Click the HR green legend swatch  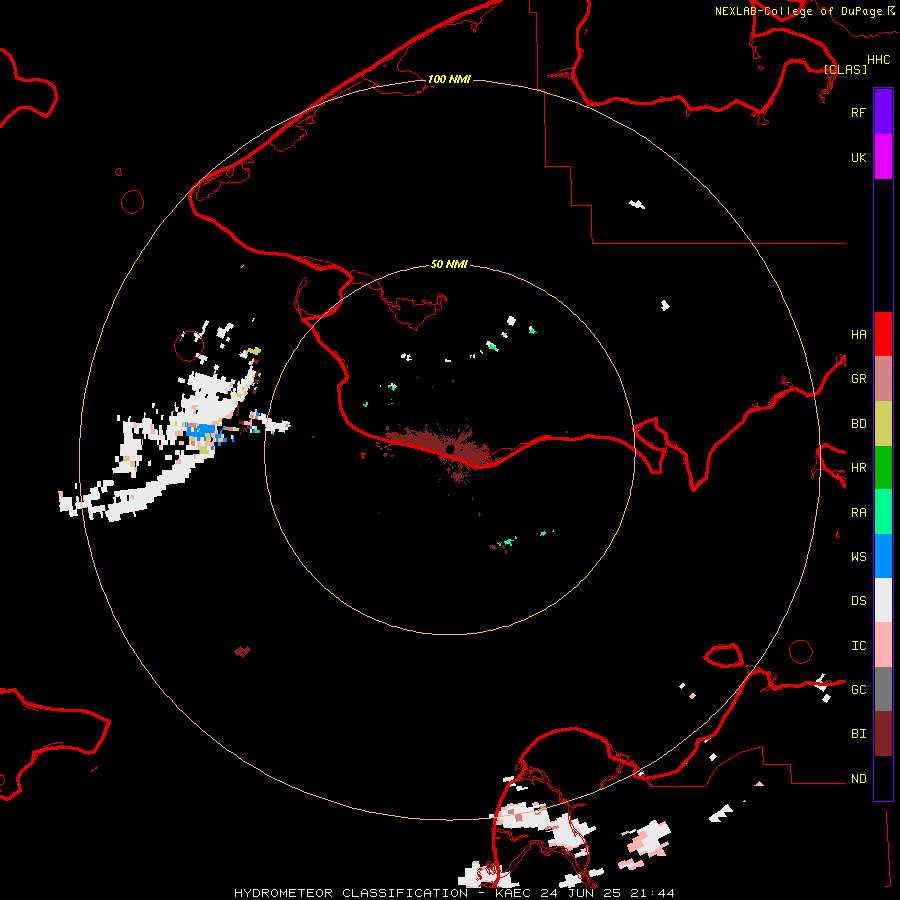(883, 468)
